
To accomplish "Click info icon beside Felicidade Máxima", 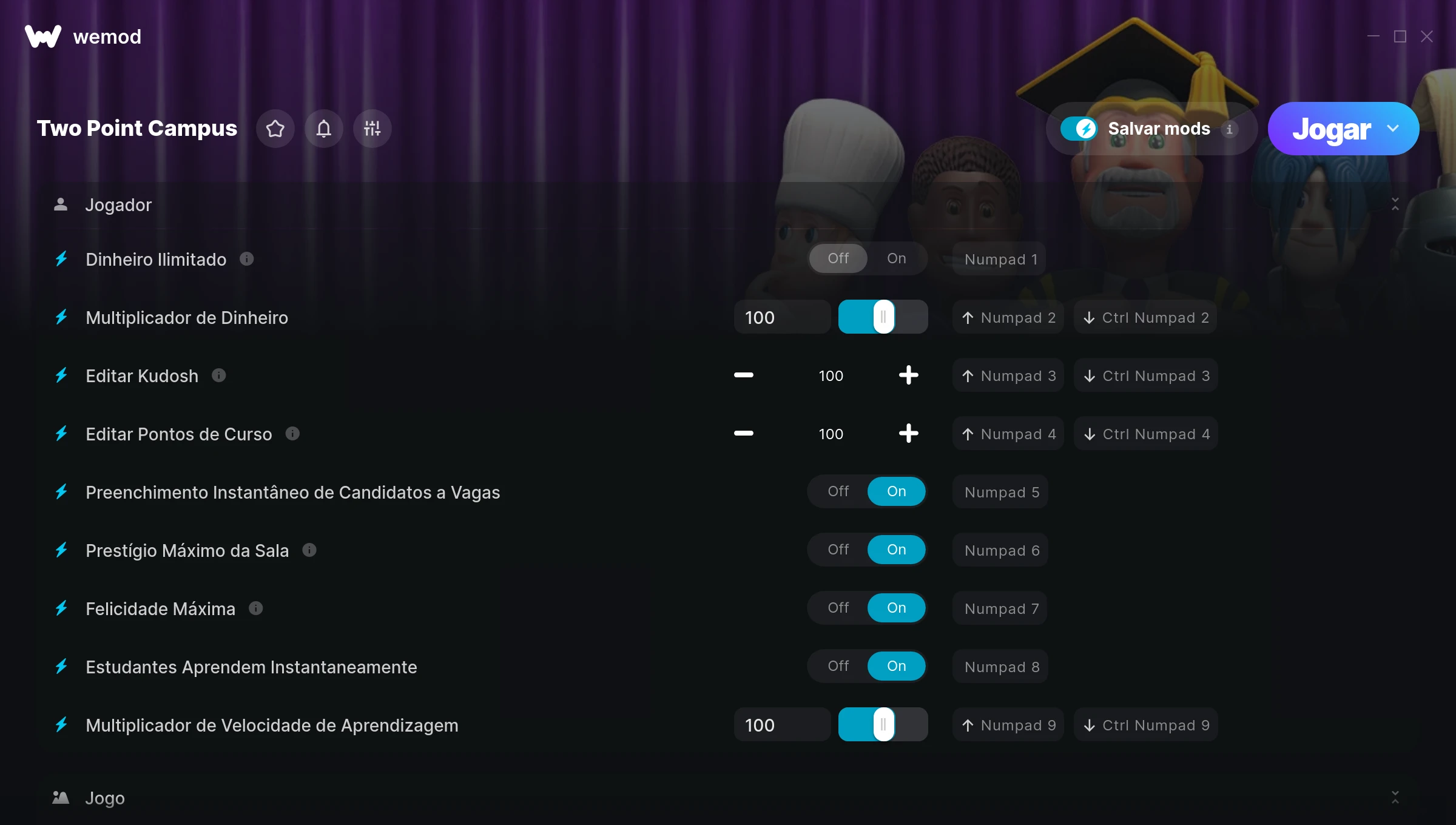I will click(256, 608).
